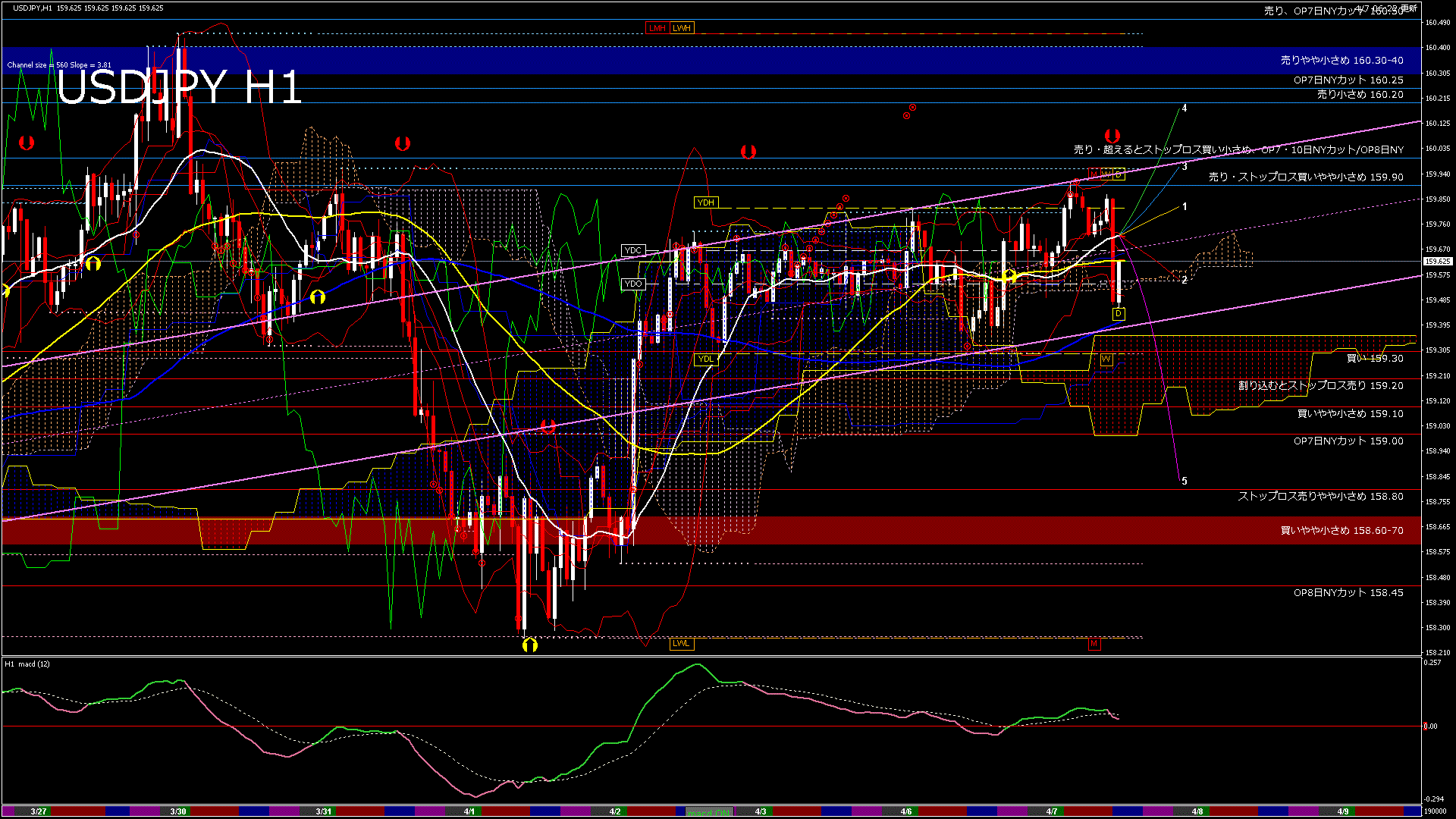Click the 159.625 current price tag on the price axis
1456x819 pixels.
1436,260
